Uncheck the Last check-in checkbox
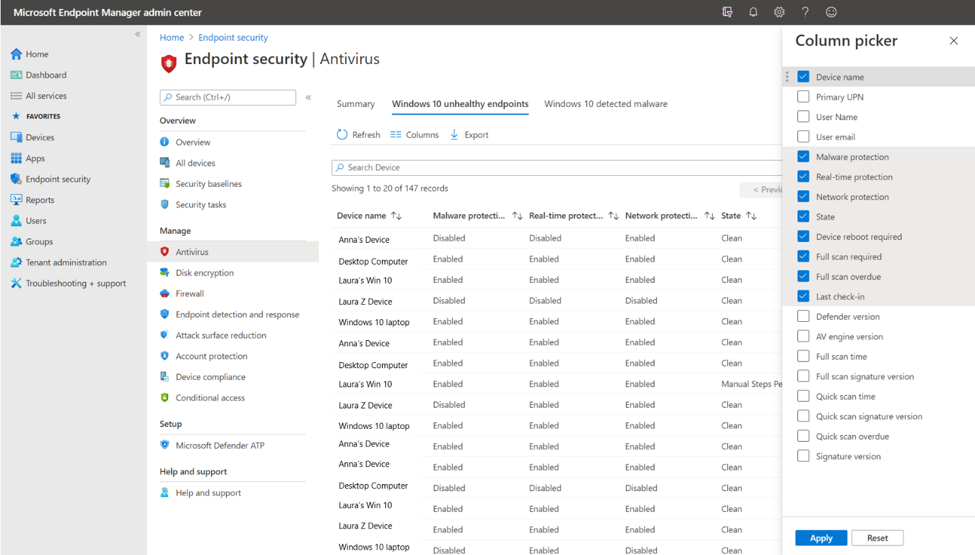The width and height of the screenshot is (975, 555). tap(803, 296)
